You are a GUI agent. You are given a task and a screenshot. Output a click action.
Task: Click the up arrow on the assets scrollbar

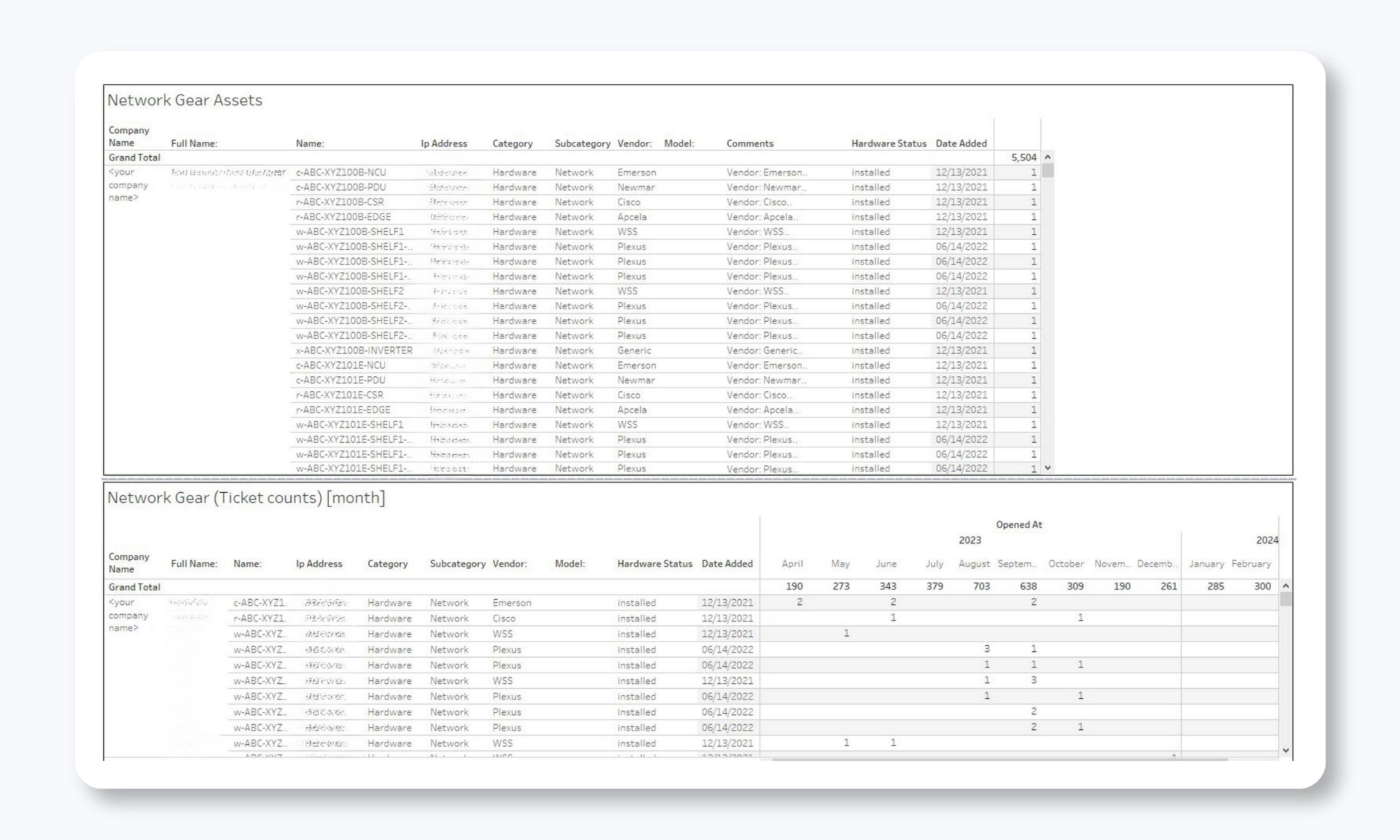point(1047,157)
